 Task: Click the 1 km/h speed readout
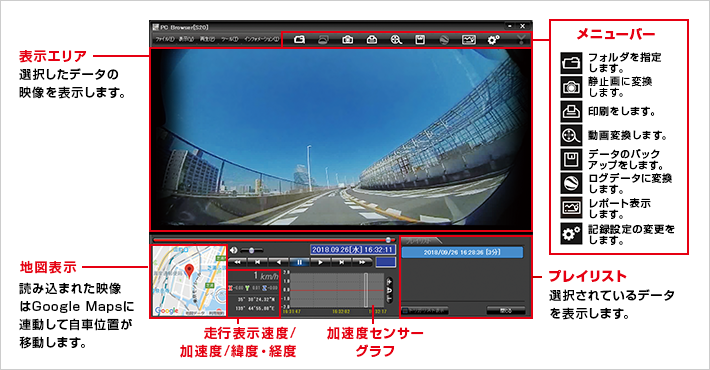pos(265,276)
